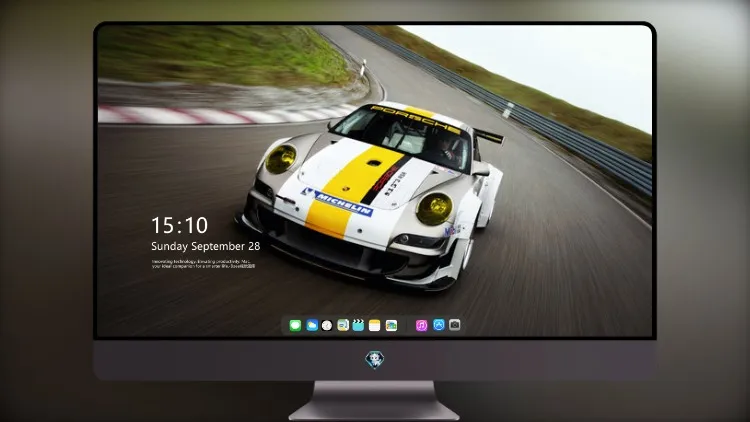
Task: Launch the teal clapperboard video app
Action: pyautogui.click(x=358, y=325)
